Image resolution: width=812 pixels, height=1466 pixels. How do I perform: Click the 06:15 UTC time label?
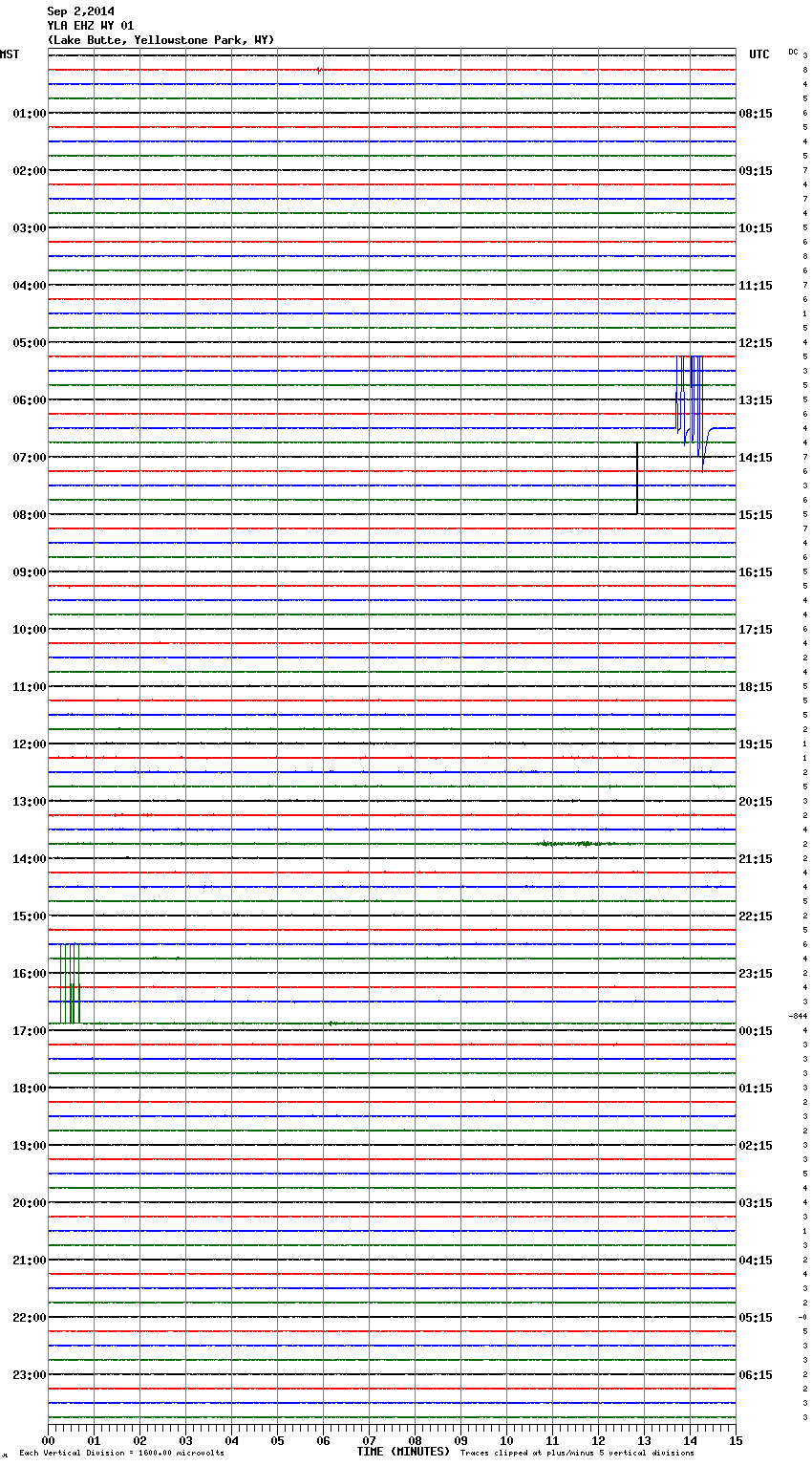[756, 1375]
